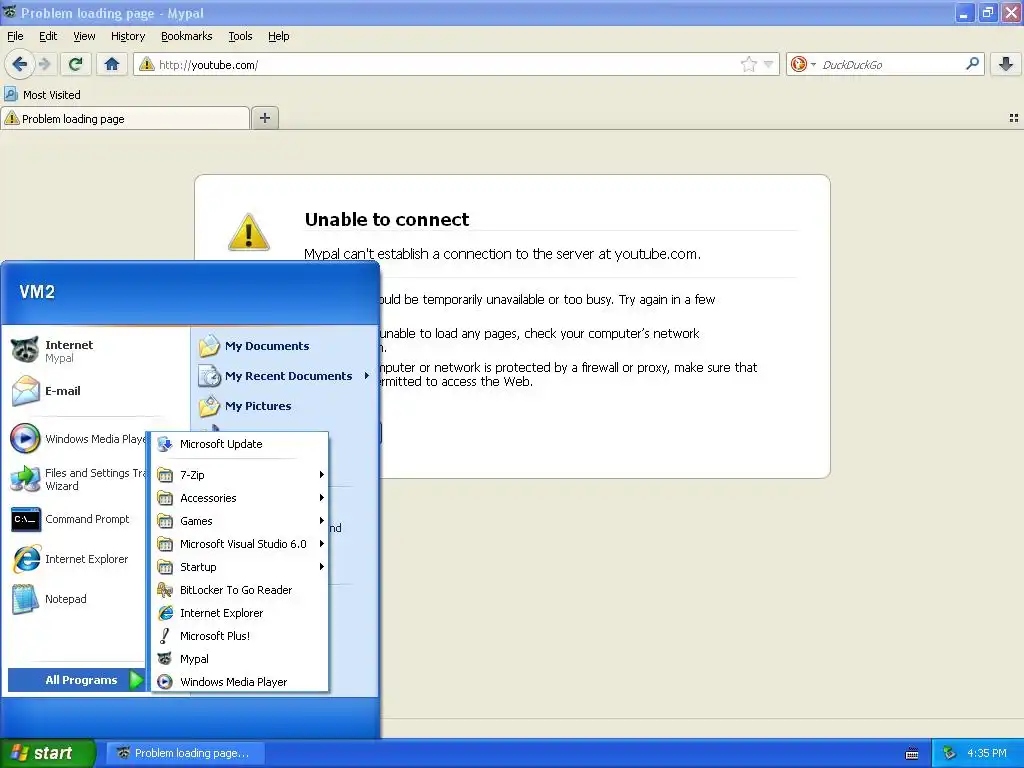Click the browser Back arrow button

(x=19, y=64)
